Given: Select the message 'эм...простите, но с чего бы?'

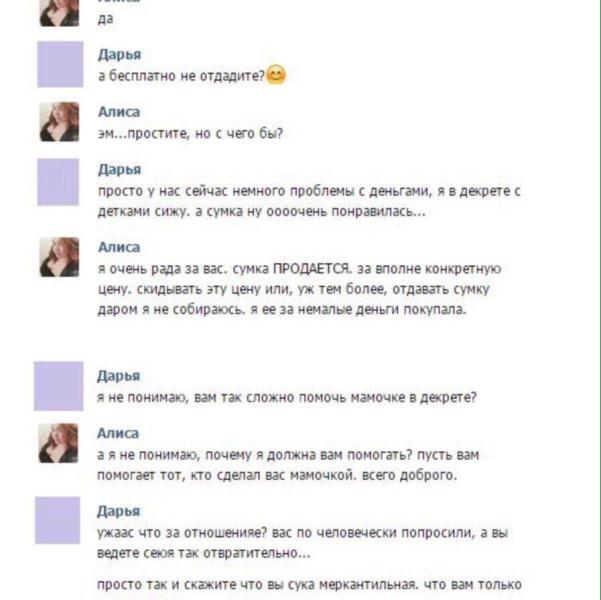Looking at the screenshot, I should (190, 133).
